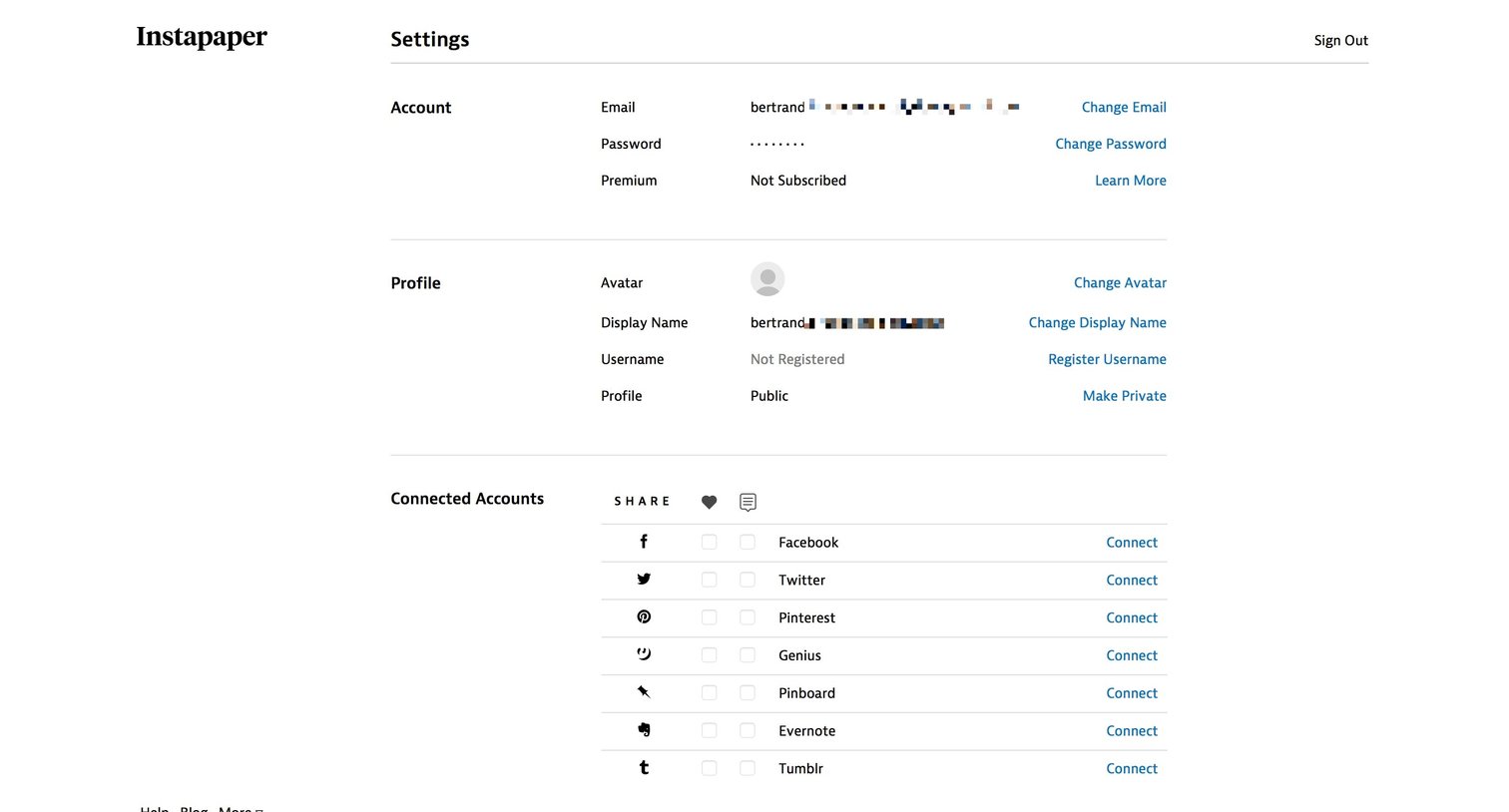1509x812 pixels.
Task: Click the notes icon in Share header
Action: pyautogui.click(x=748, y=502)
